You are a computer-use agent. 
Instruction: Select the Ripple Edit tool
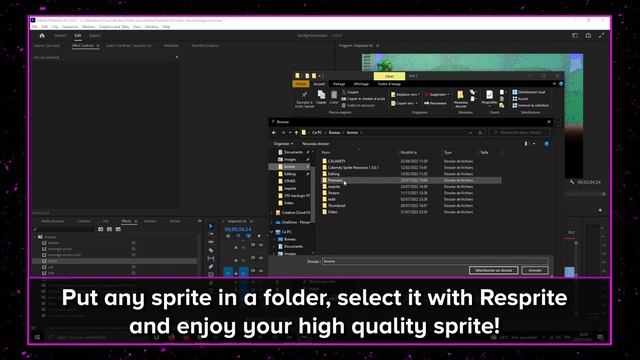[211, 242]
